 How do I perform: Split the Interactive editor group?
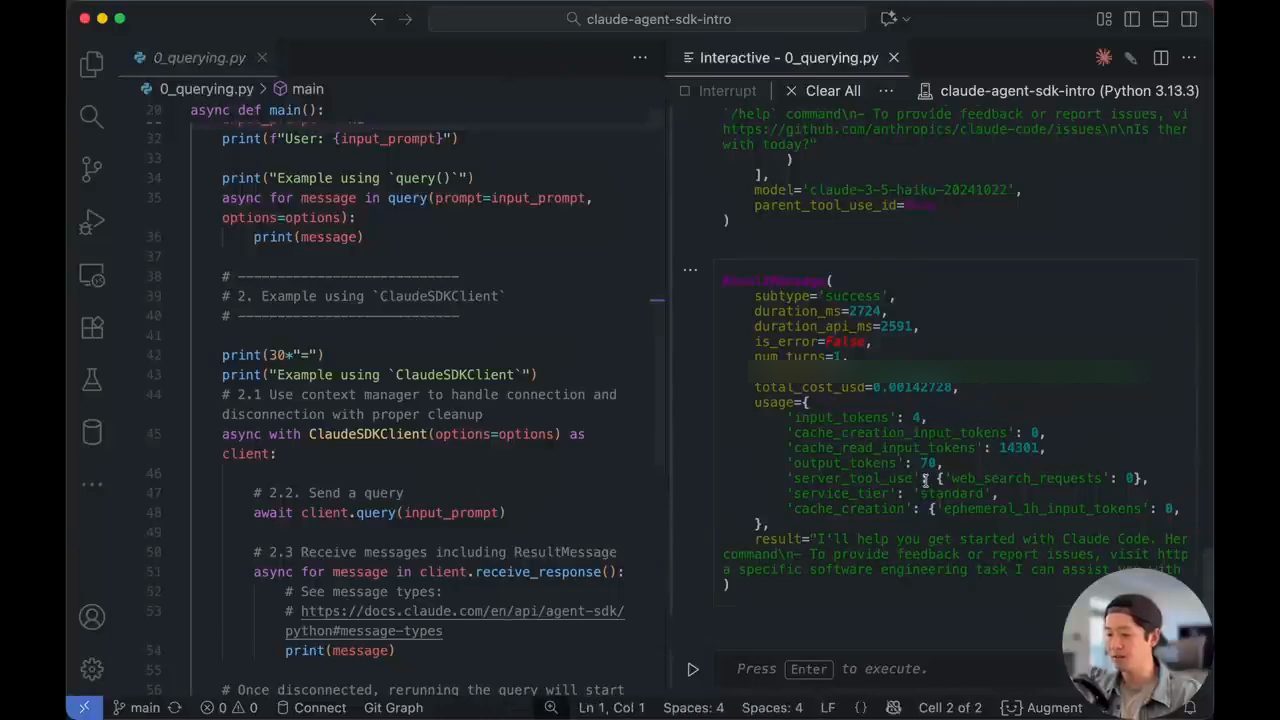click(x=1160, y=58)
